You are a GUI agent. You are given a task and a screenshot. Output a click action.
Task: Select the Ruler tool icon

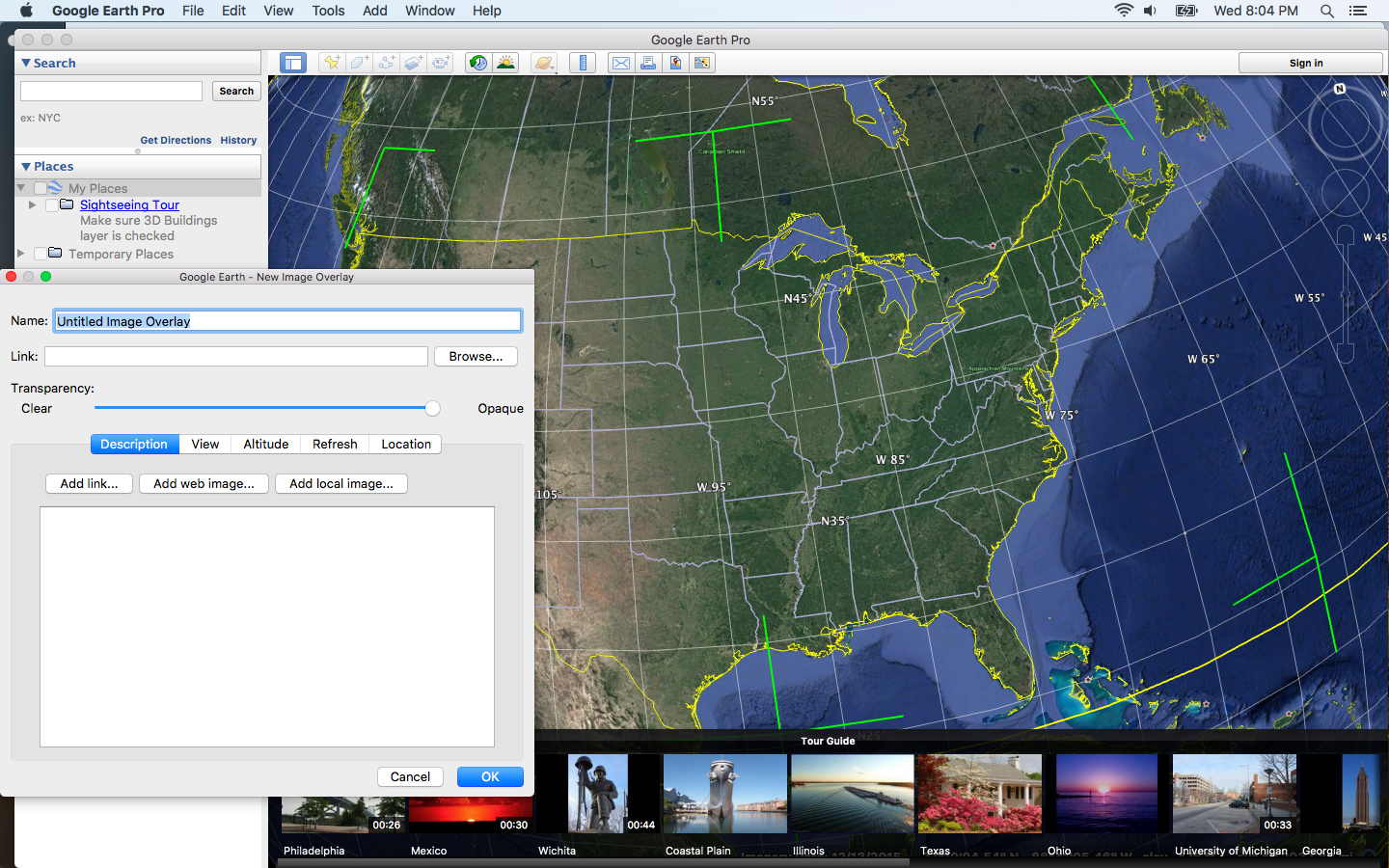click(x=583, y=63)
